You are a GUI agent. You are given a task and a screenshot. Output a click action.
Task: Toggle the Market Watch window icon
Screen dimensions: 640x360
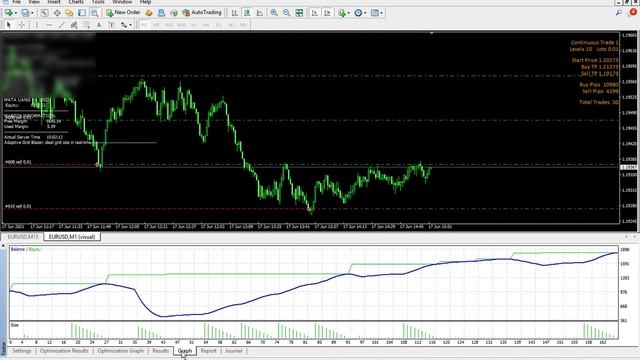pos(44,13)
